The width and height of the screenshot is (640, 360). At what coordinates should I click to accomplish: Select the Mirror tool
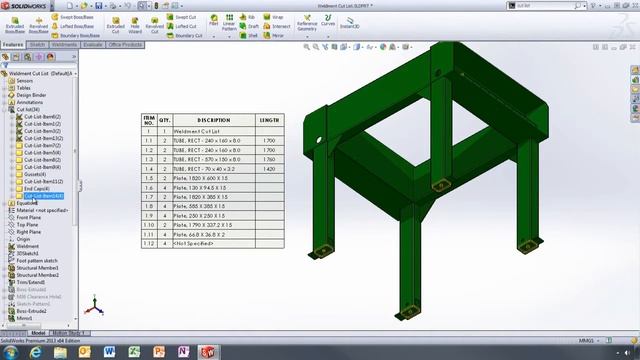pyautogui.click(x=273, y=36)
